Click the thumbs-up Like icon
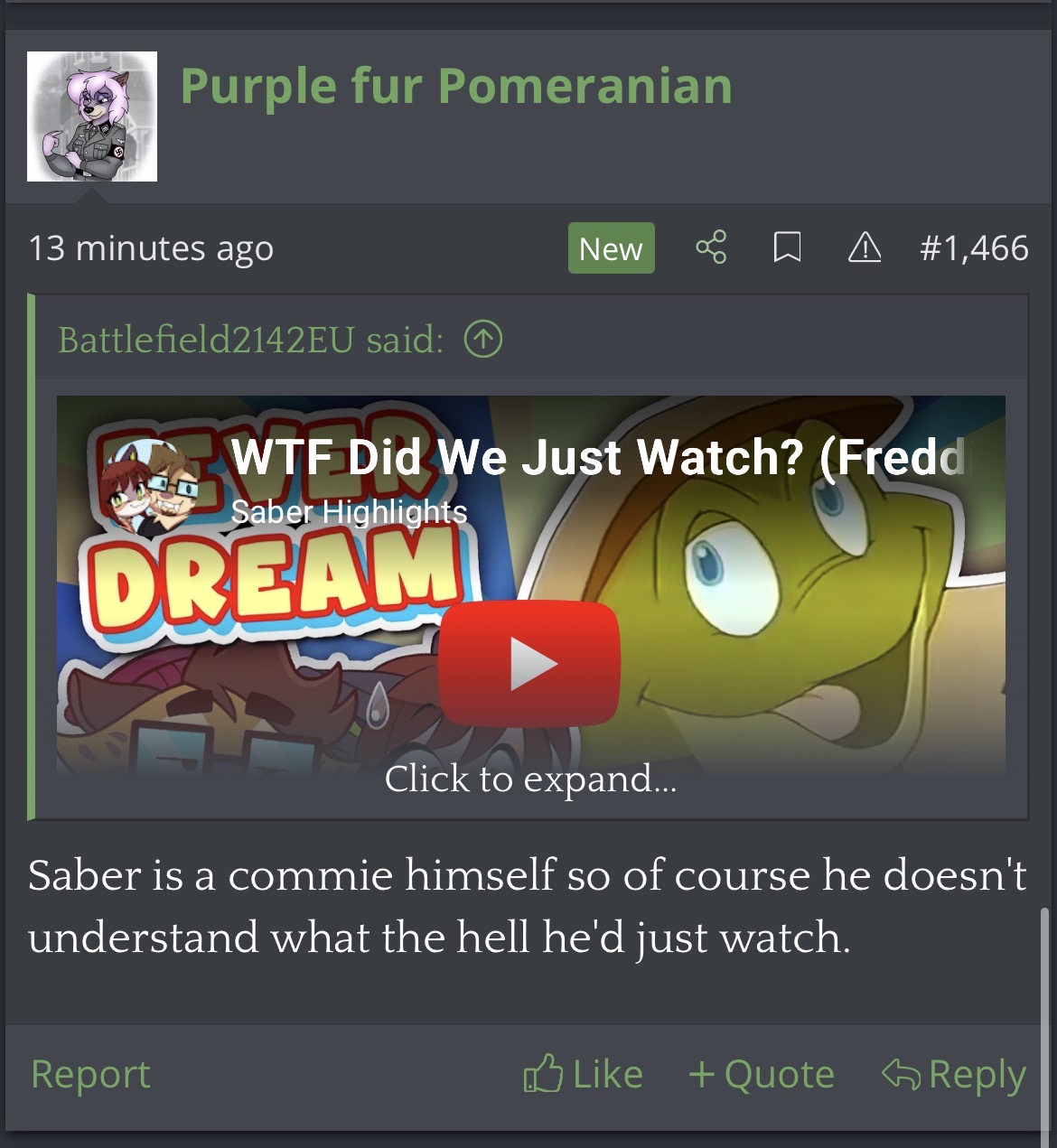The width and height of the screenshot is (1057, 1148). pos(543,1074)
